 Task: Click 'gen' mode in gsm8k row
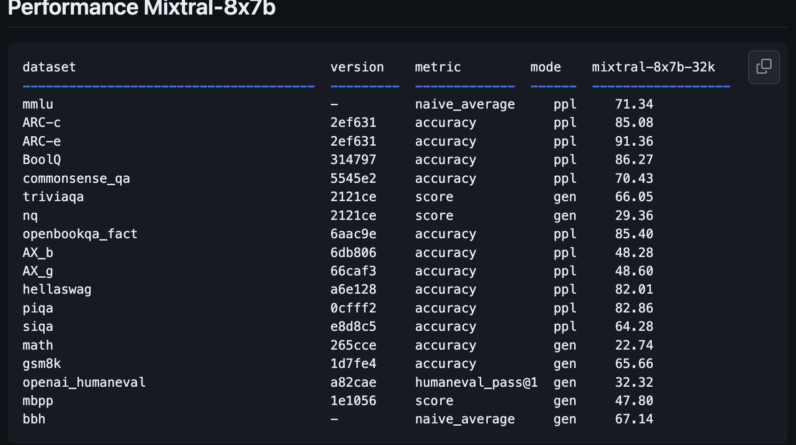coord(565,364)
